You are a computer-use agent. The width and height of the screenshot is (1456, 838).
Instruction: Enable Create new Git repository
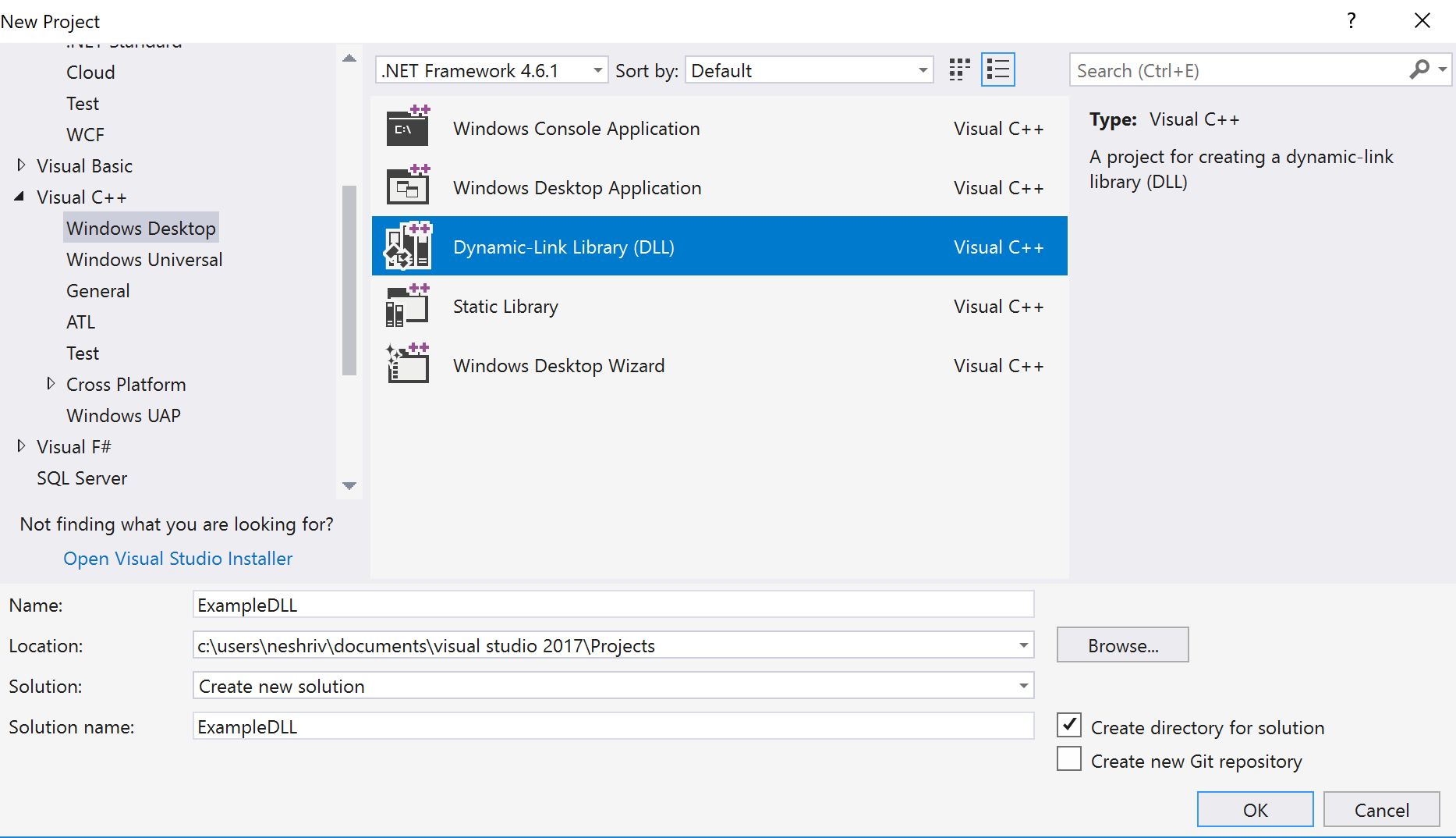pyautogui.click(x=1069, y=759)
